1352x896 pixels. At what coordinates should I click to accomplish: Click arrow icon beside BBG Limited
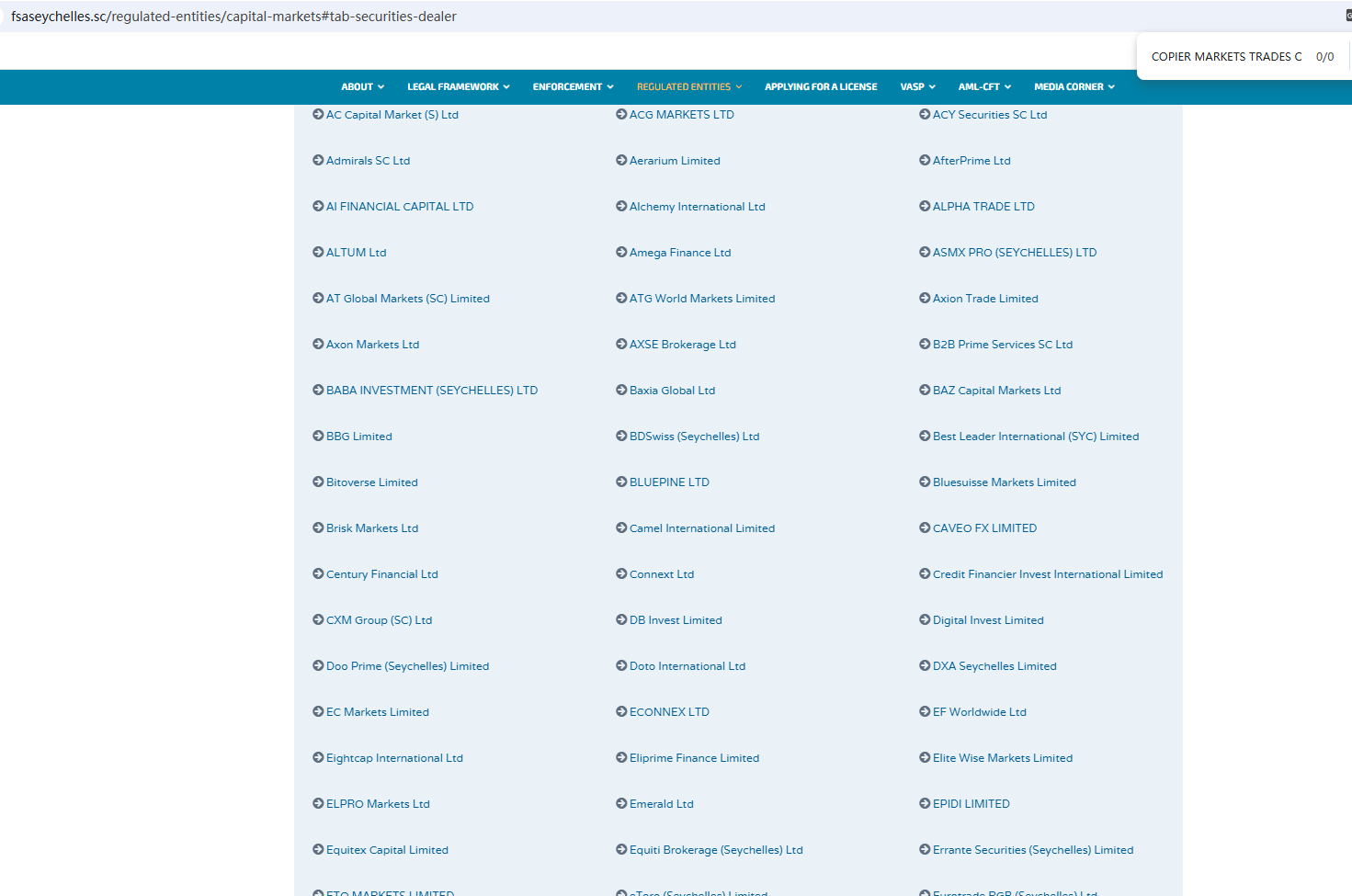click(318, 437)
